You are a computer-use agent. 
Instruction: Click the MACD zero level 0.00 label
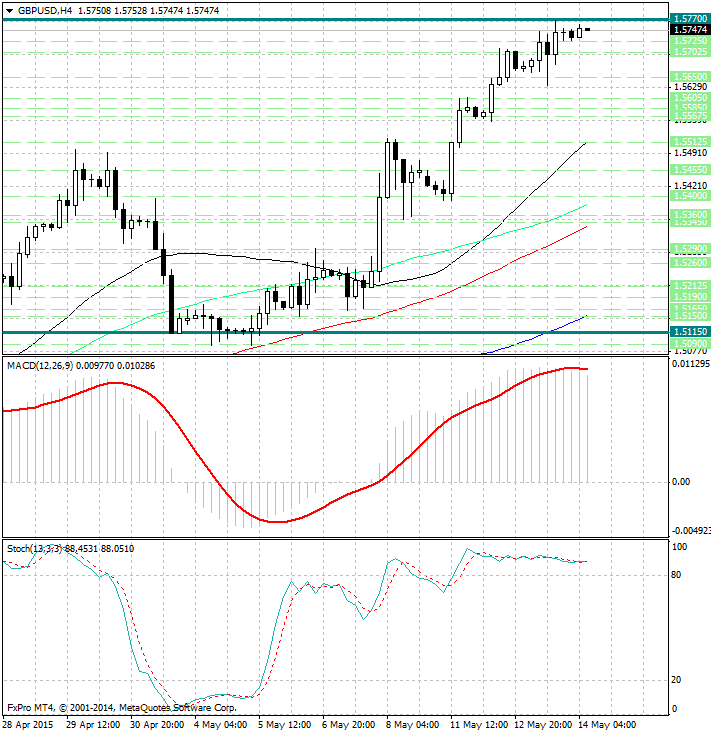click(681, 481)
